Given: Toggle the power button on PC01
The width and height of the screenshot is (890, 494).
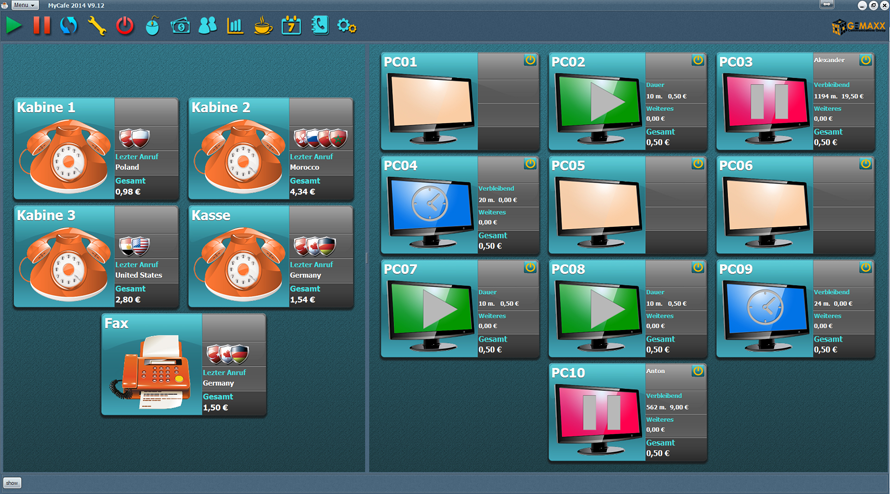Looking at the screenshot, I should 530,61.
